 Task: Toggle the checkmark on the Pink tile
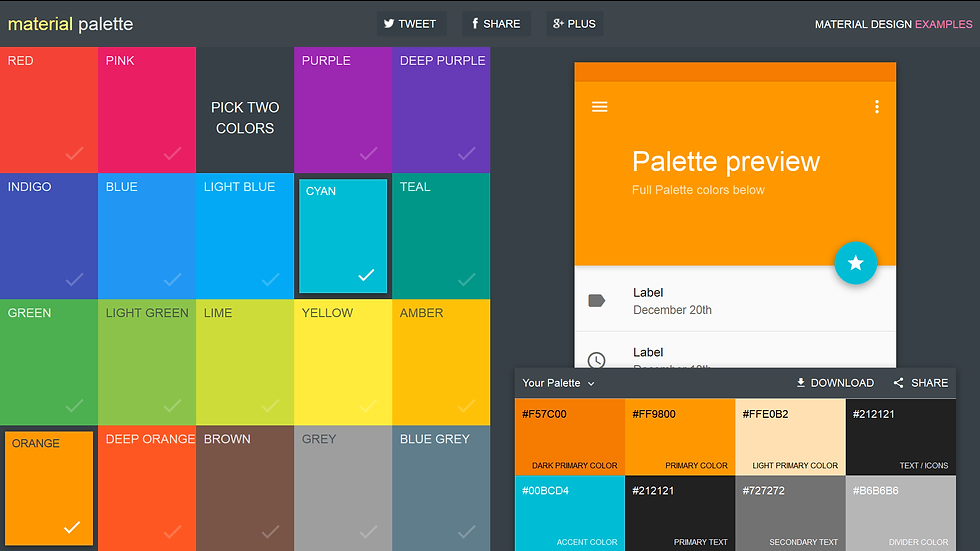click(x=172, y=153)
